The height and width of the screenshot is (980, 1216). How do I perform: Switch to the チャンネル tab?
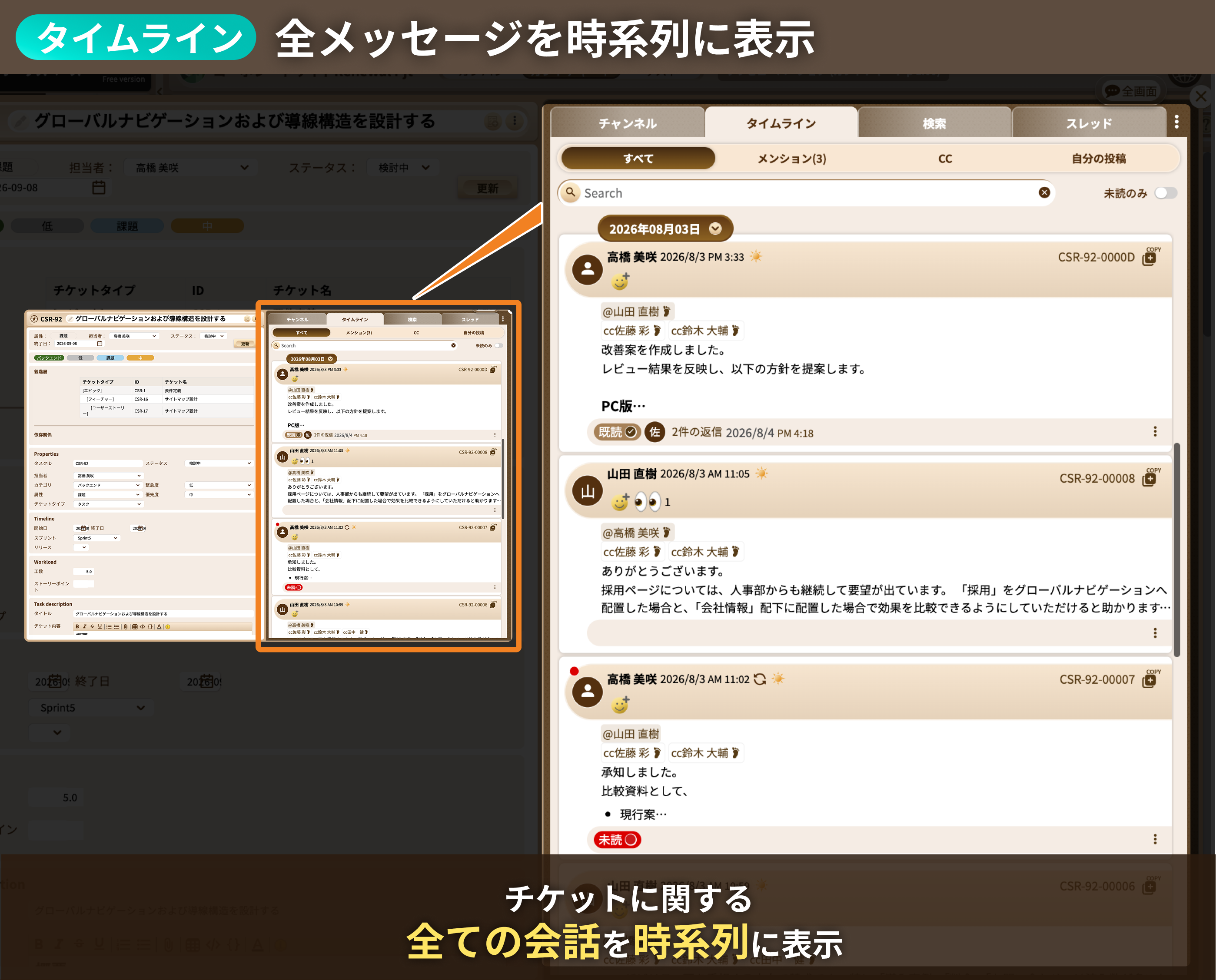(628, 123)
